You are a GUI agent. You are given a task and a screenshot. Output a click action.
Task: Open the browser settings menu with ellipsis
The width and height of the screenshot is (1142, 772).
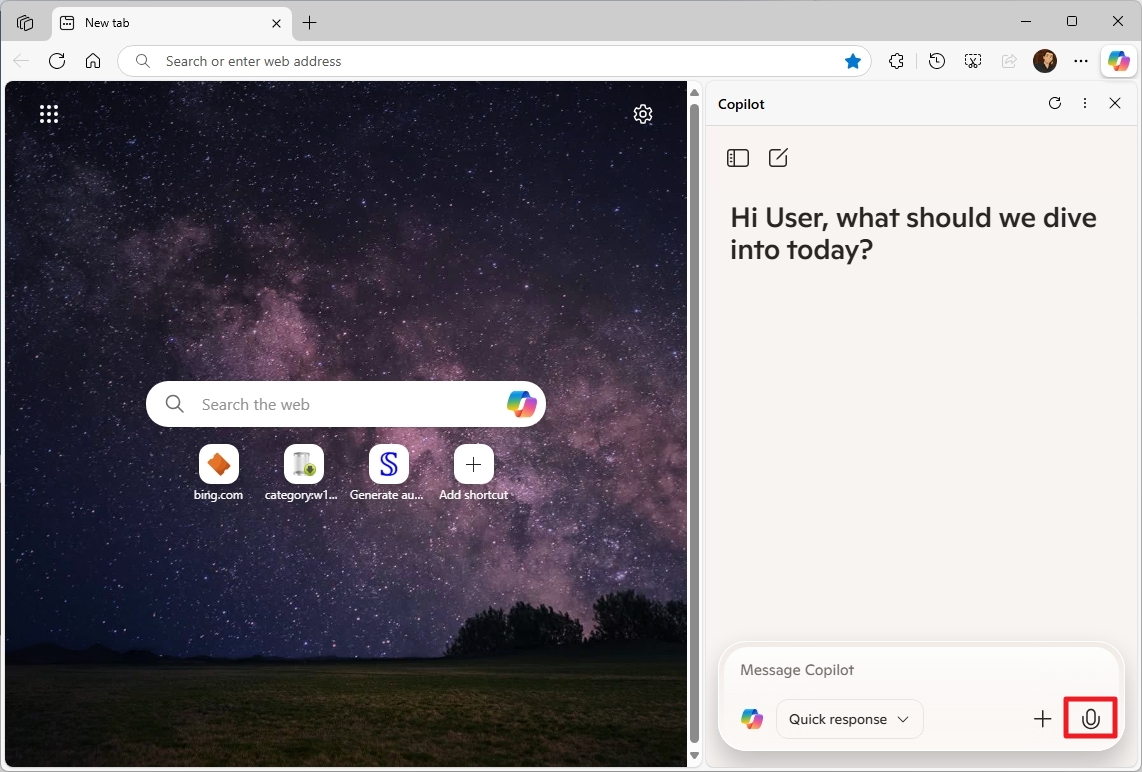coord(1081,61)
